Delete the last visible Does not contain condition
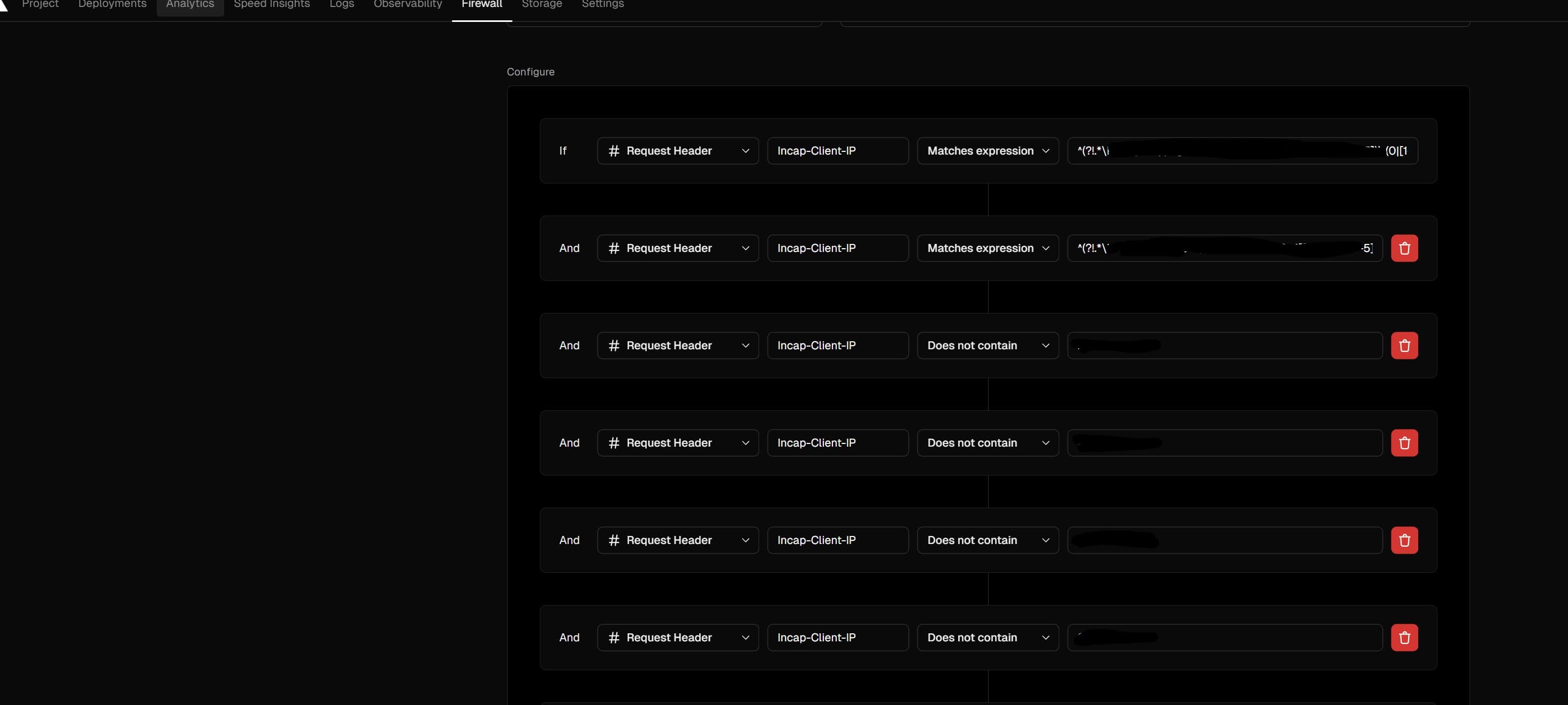 [x=1404, y=638]
